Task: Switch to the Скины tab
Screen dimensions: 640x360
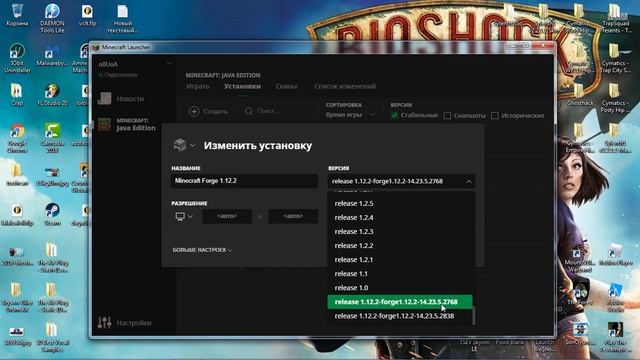Action: [286, 87]
